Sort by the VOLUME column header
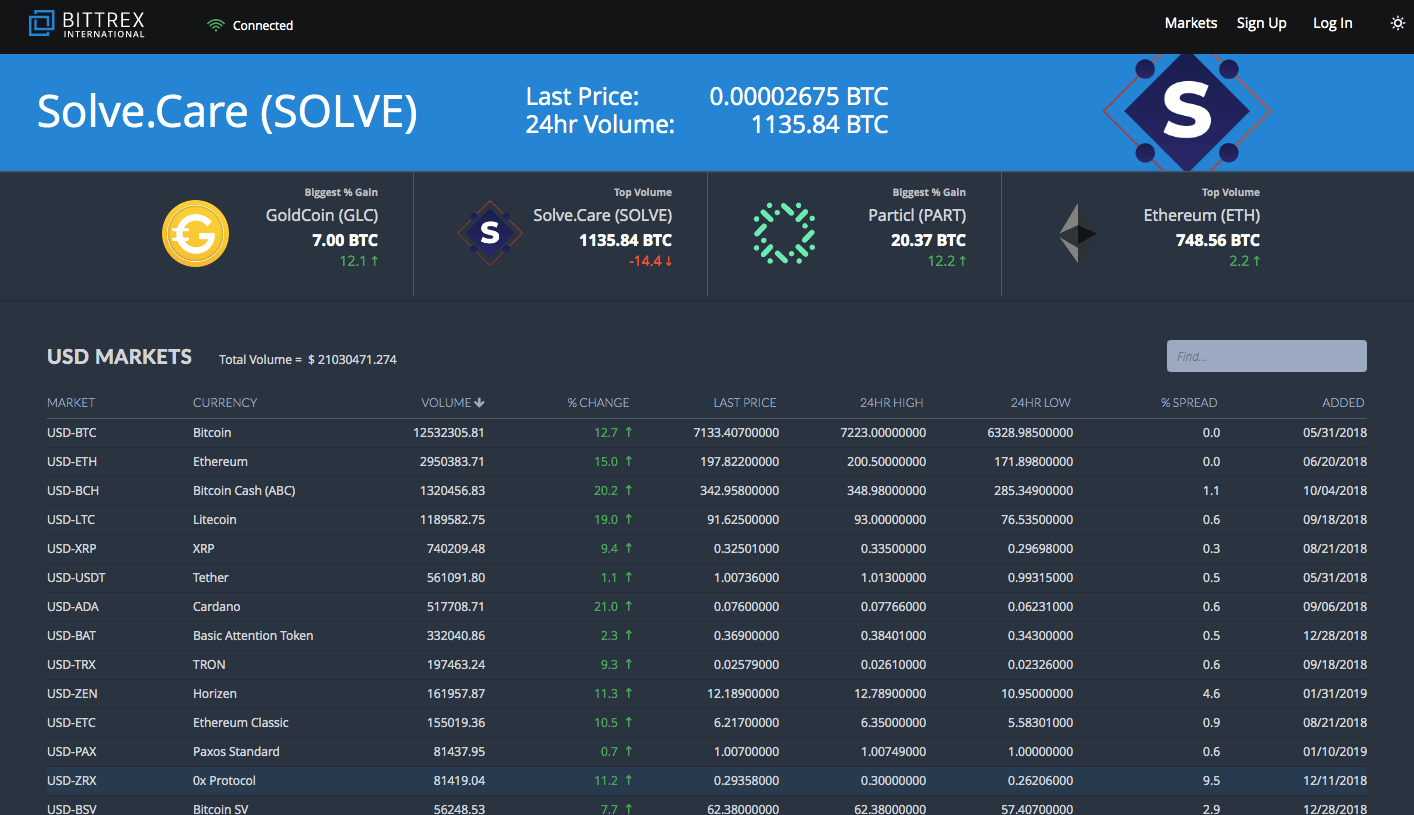 [x=446, y=402]
